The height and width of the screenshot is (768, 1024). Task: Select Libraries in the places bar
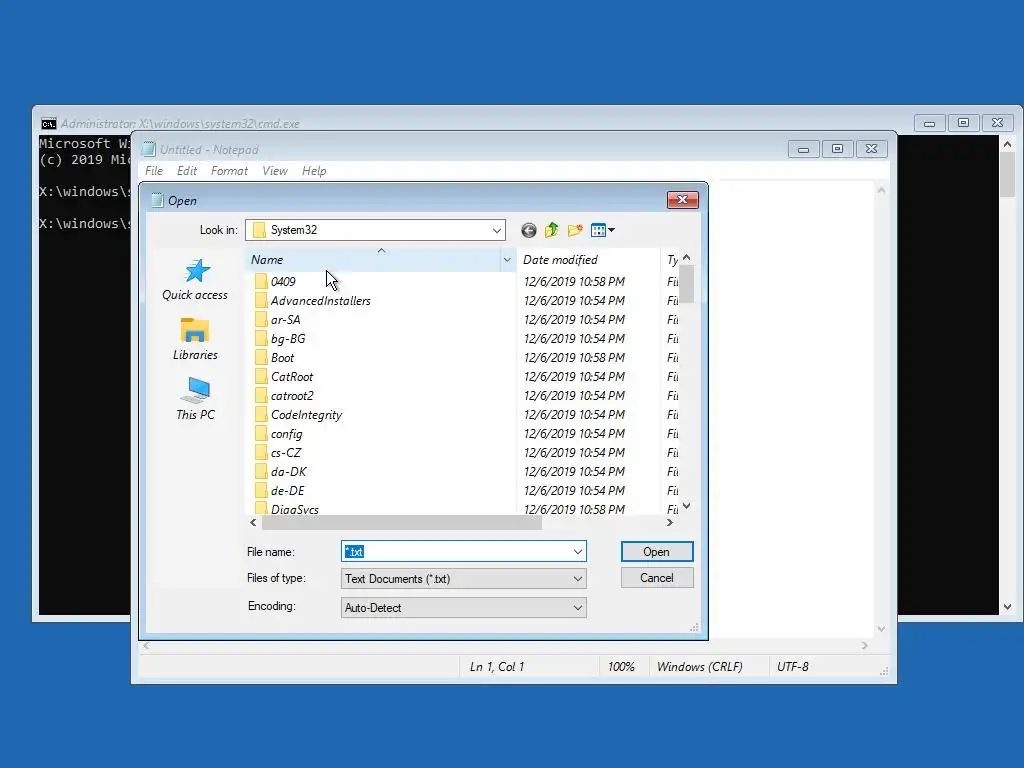click(195, 340)
